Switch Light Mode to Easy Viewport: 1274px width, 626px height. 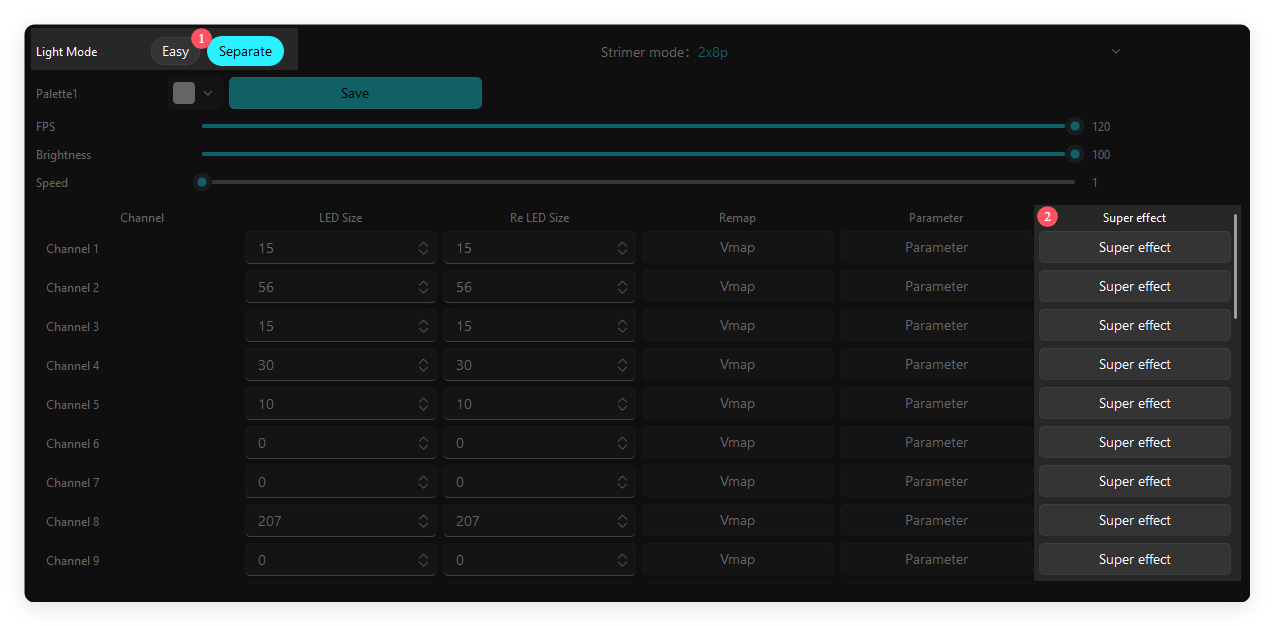coord(175,51)
